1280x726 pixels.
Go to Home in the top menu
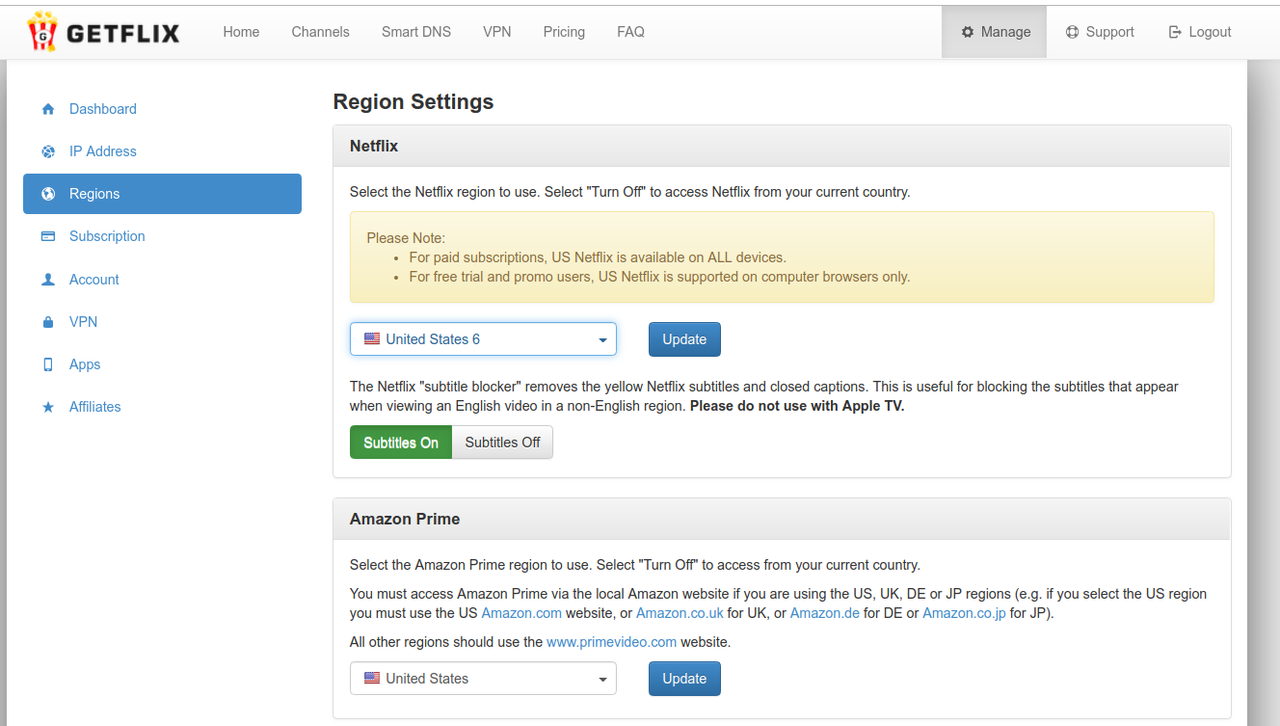tap(241, 32)
